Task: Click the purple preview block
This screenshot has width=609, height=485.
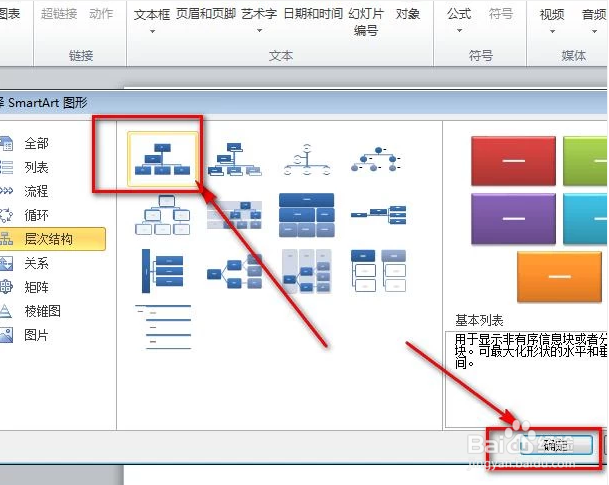Action: point(513,219)
